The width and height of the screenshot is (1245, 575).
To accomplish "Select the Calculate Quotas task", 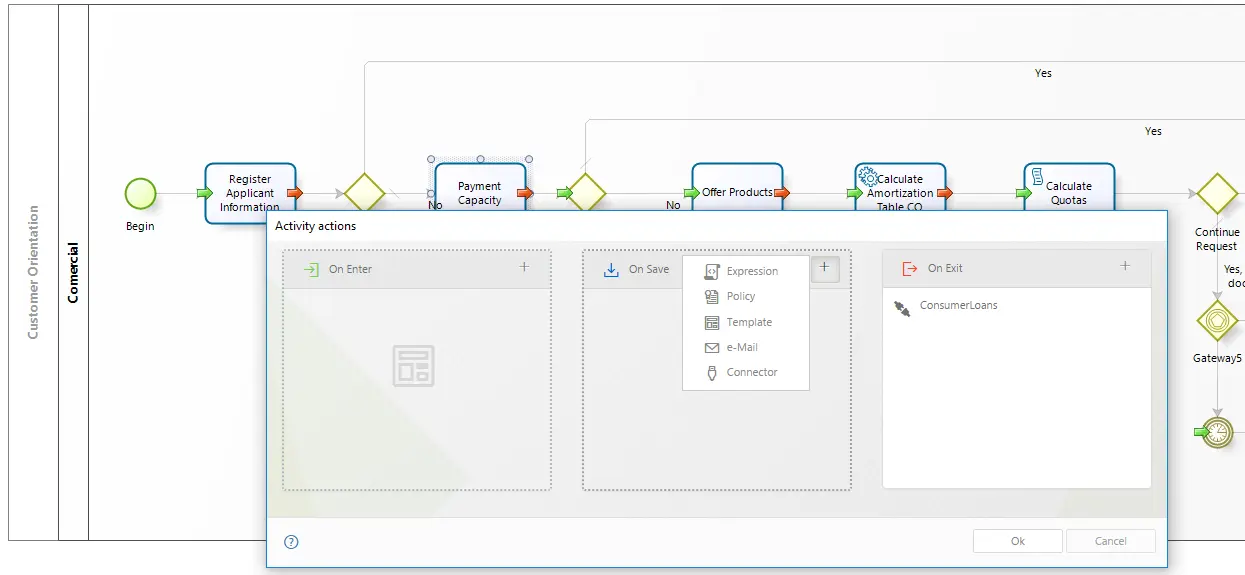I will 1069,187.
